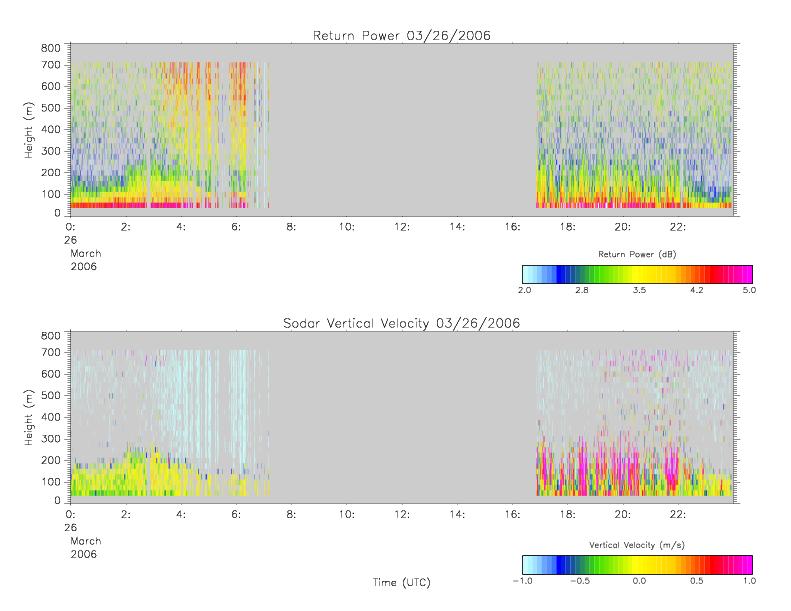Click the "Time (UTC)" axis label

(402, 582)
